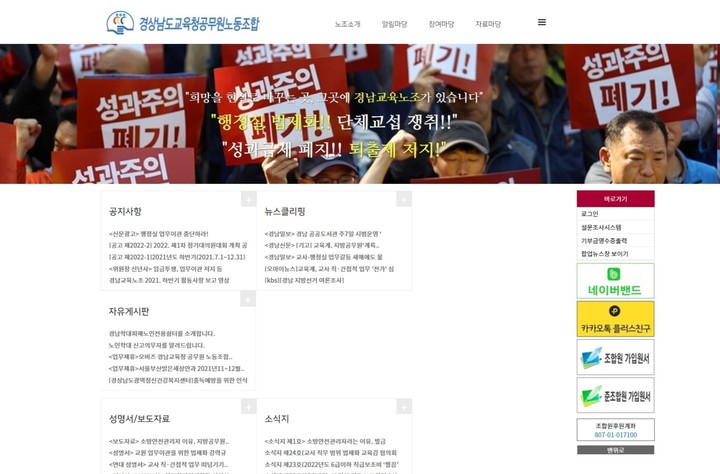This screenshot has width=720, height=474.
Task: Open the 참여마당 menu
Action: (441, 24)
